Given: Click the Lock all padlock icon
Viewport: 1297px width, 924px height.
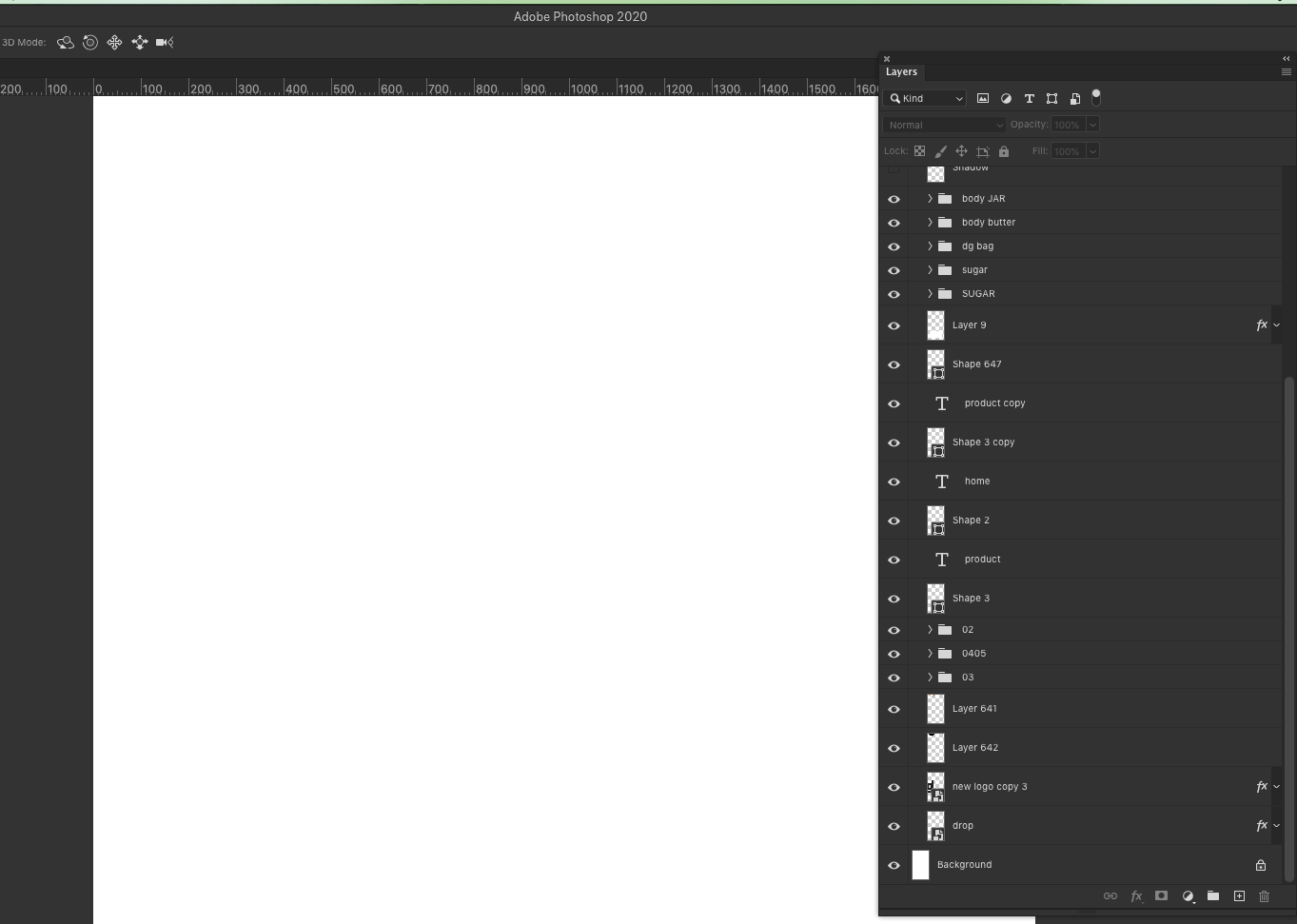Looking at the screenshot, I should point(1004,151).
